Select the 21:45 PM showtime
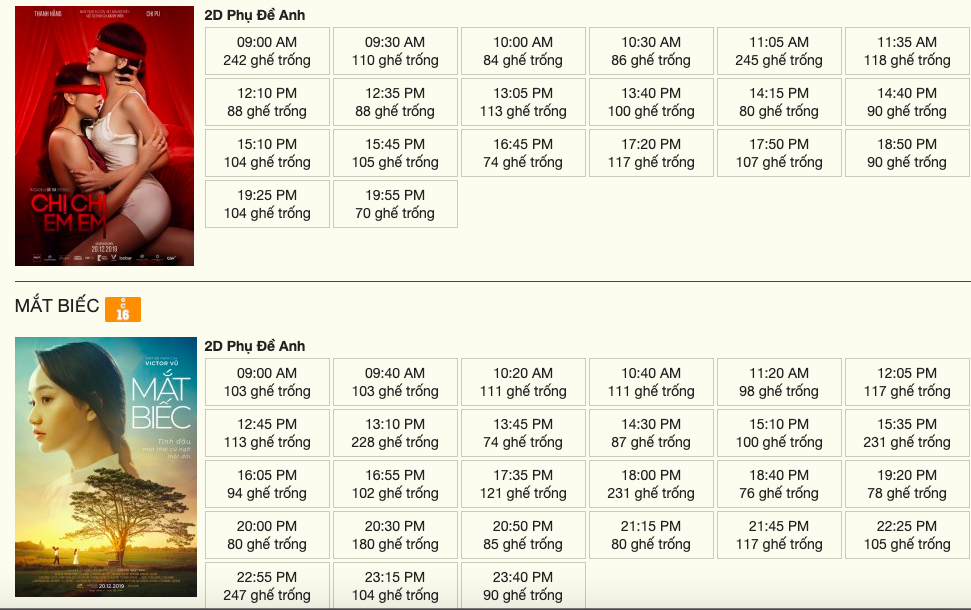The height and width of the screenshot is (610, 971). tap(779, 535)
